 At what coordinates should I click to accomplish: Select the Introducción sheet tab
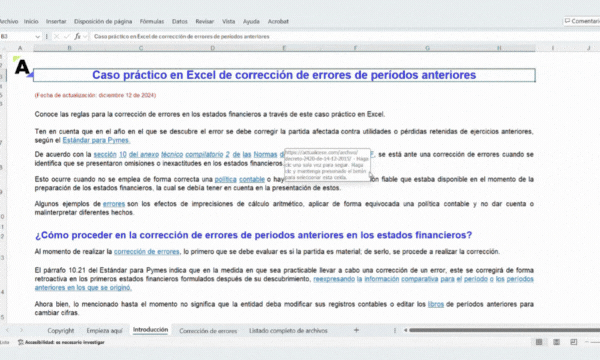click(x=150, y=330)
